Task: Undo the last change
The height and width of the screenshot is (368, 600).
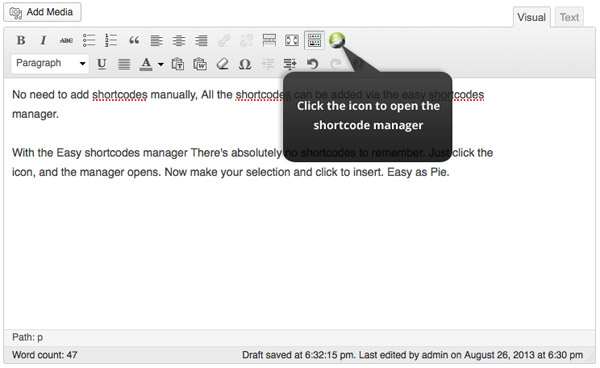Action: tap(313, 64)
